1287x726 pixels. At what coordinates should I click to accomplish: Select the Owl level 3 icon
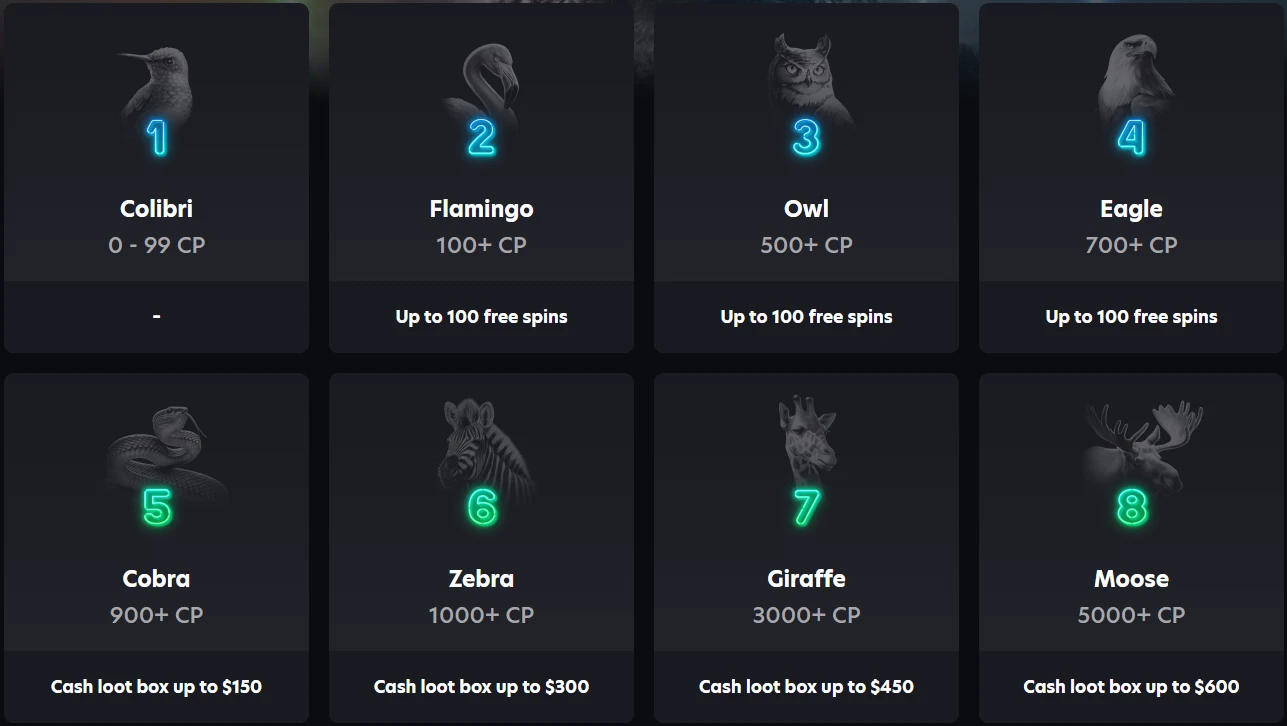806,104
